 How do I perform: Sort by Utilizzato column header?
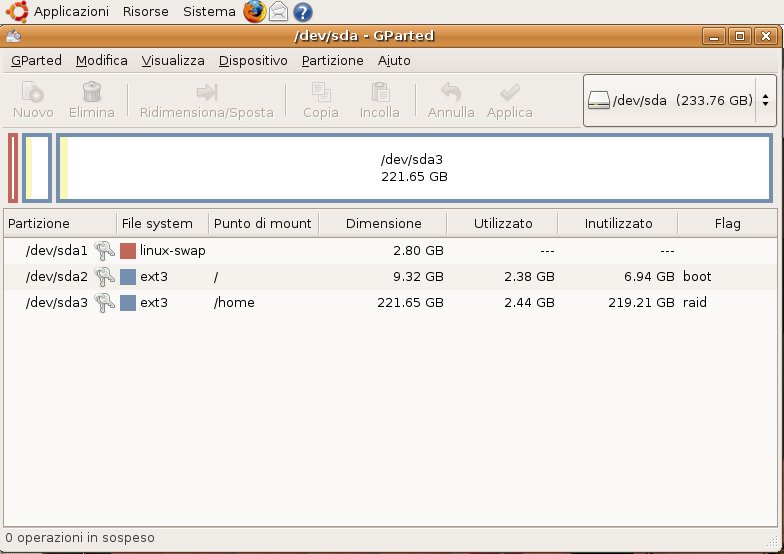tap(502, 224)
